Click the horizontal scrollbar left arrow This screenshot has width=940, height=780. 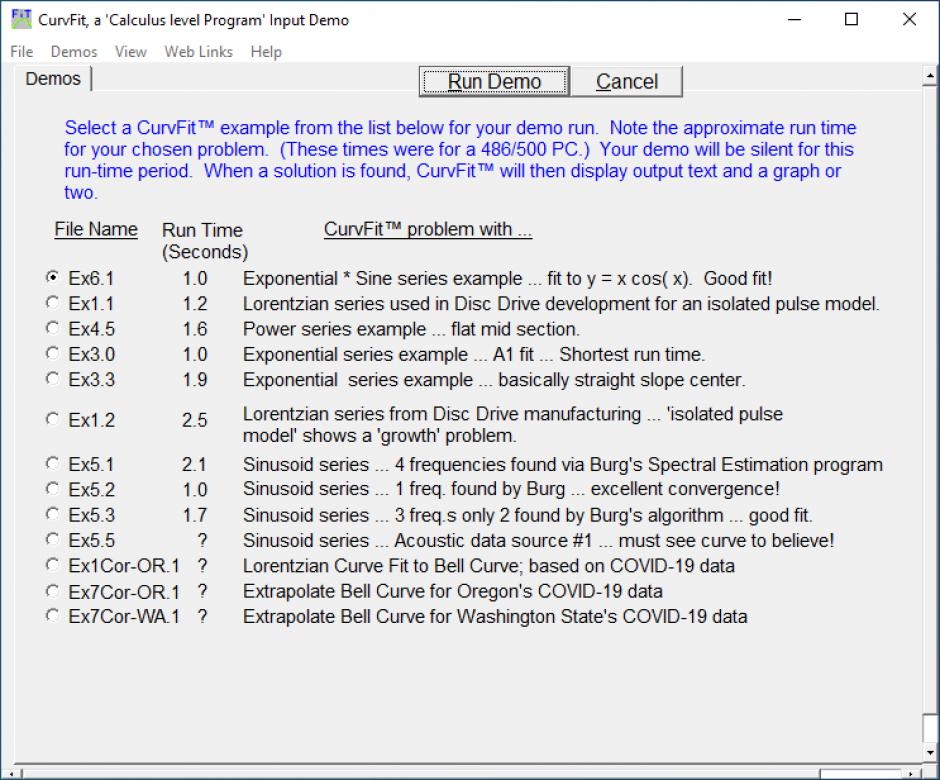tap(11, 774)
